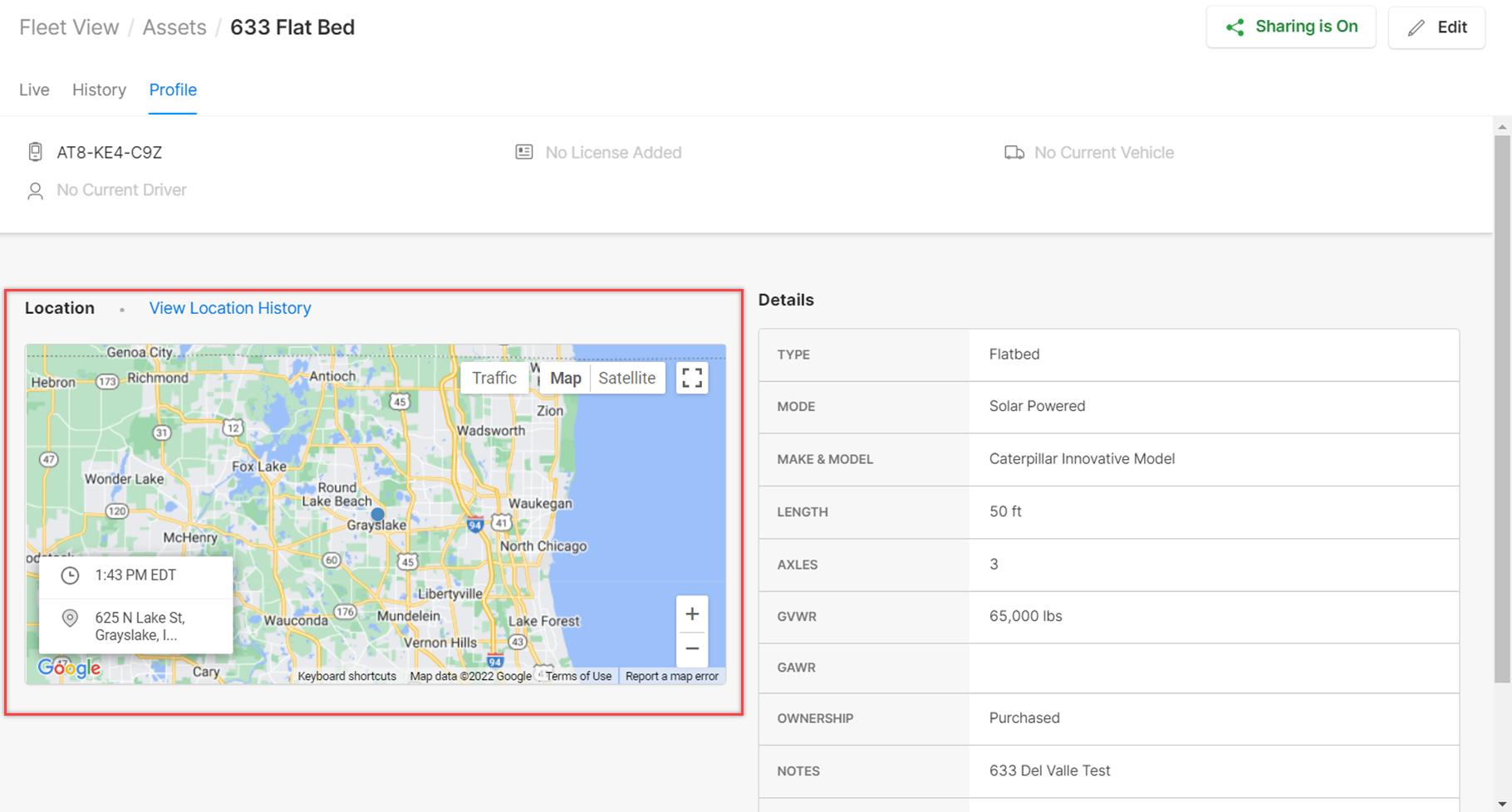Image resolution: width=1512 pixels, height=812 pixels.
Task: Click the page scrollbar down arrow
Action: point(1502,804)
